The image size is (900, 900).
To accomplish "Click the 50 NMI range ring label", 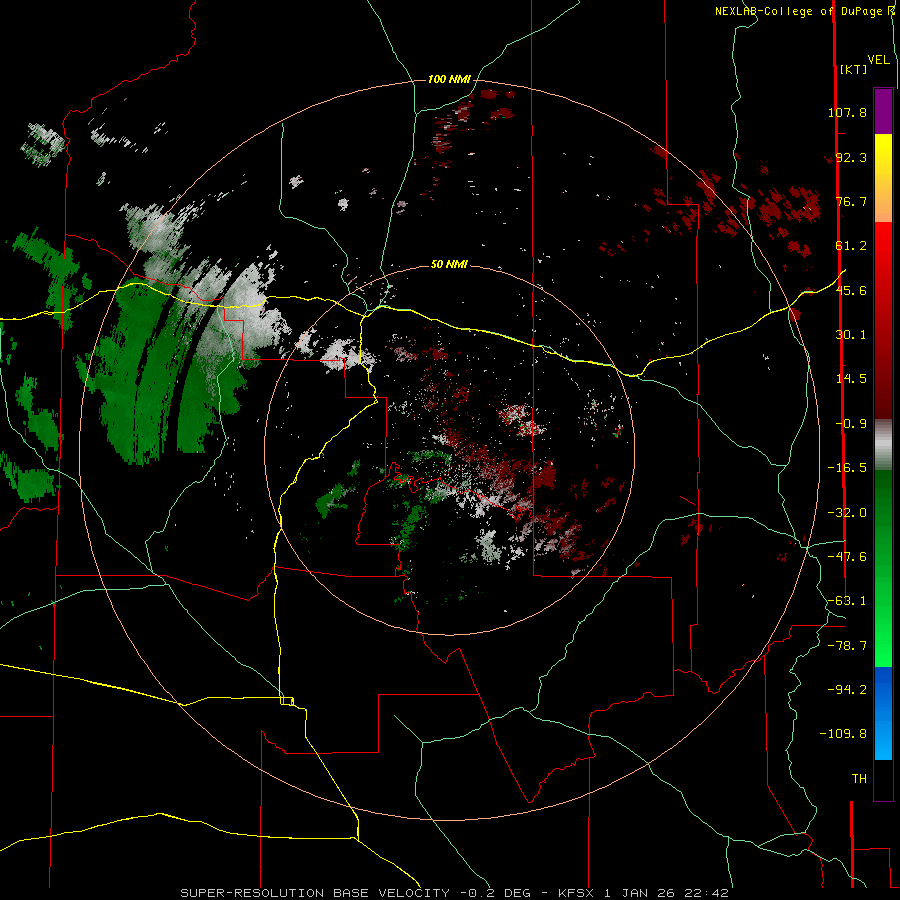I will tap(449, 265).
